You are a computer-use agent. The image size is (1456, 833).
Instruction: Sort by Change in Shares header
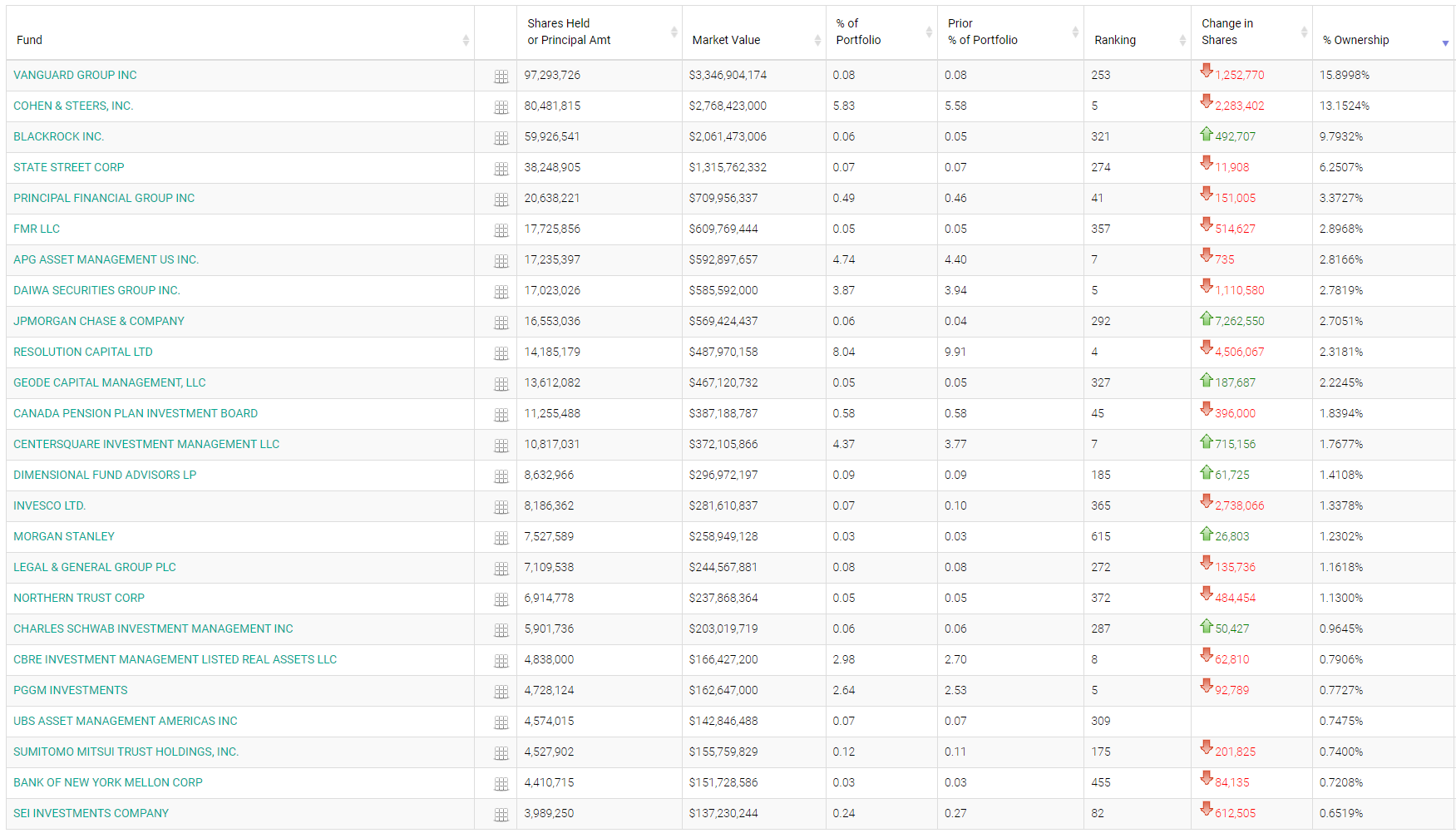tap(1251, 32)
